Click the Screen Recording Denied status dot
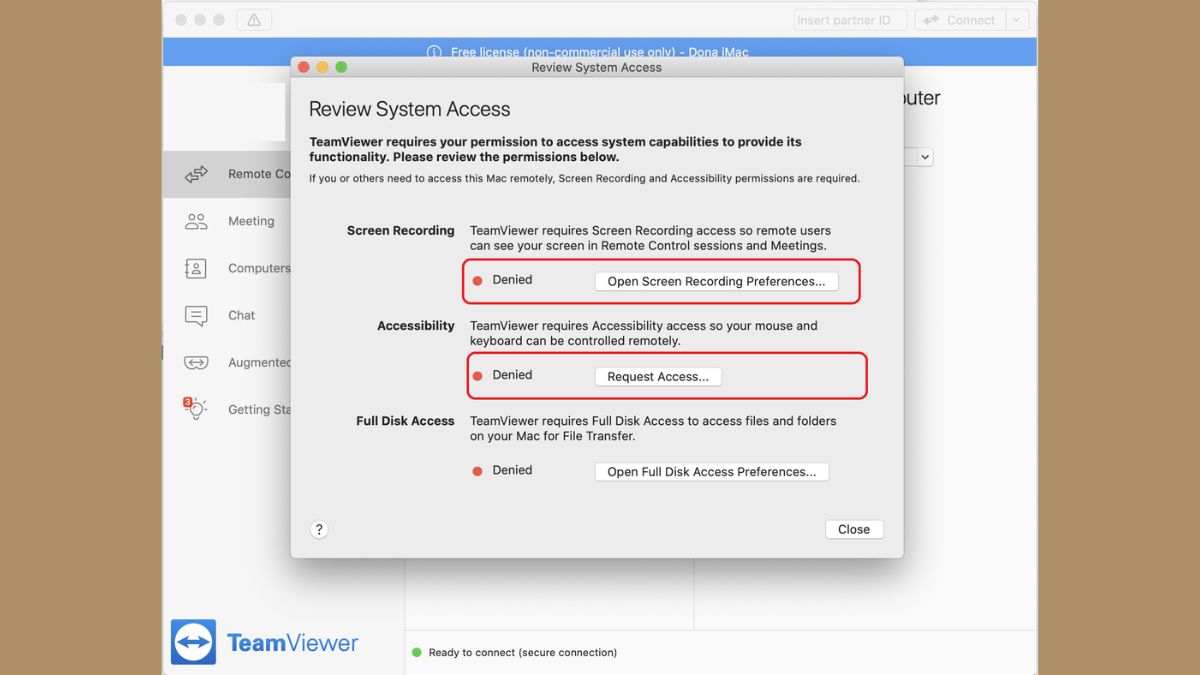This screenshot has width=1200, height=675. pos(477,281)
